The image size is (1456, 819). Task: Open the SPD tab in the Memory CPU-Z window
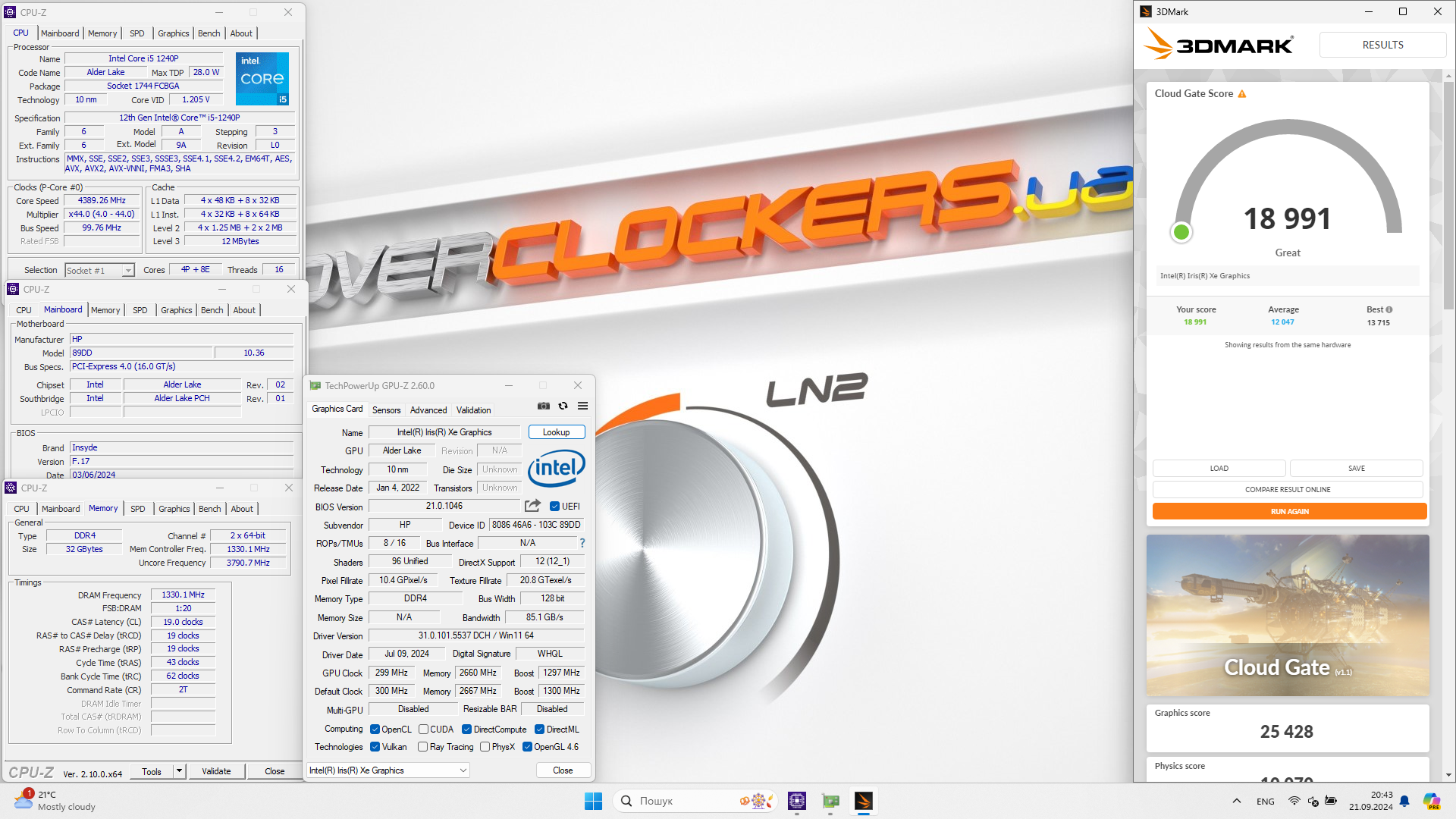(137, 509)
